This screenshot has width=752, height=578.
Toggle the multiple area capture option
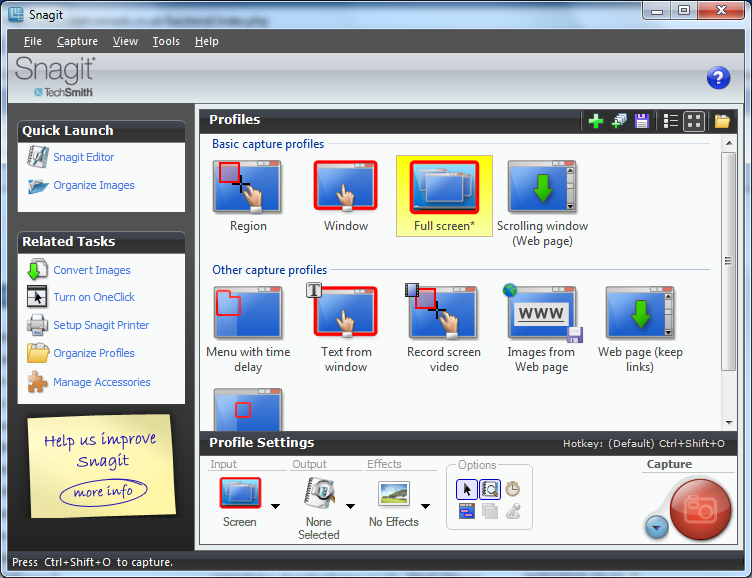click(490, 511)
